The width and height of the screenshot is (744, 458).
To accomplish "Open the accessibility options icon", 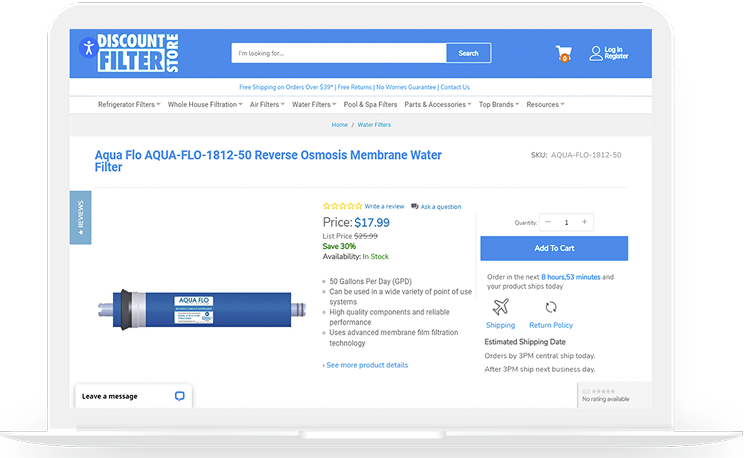I will pos(88,48).
